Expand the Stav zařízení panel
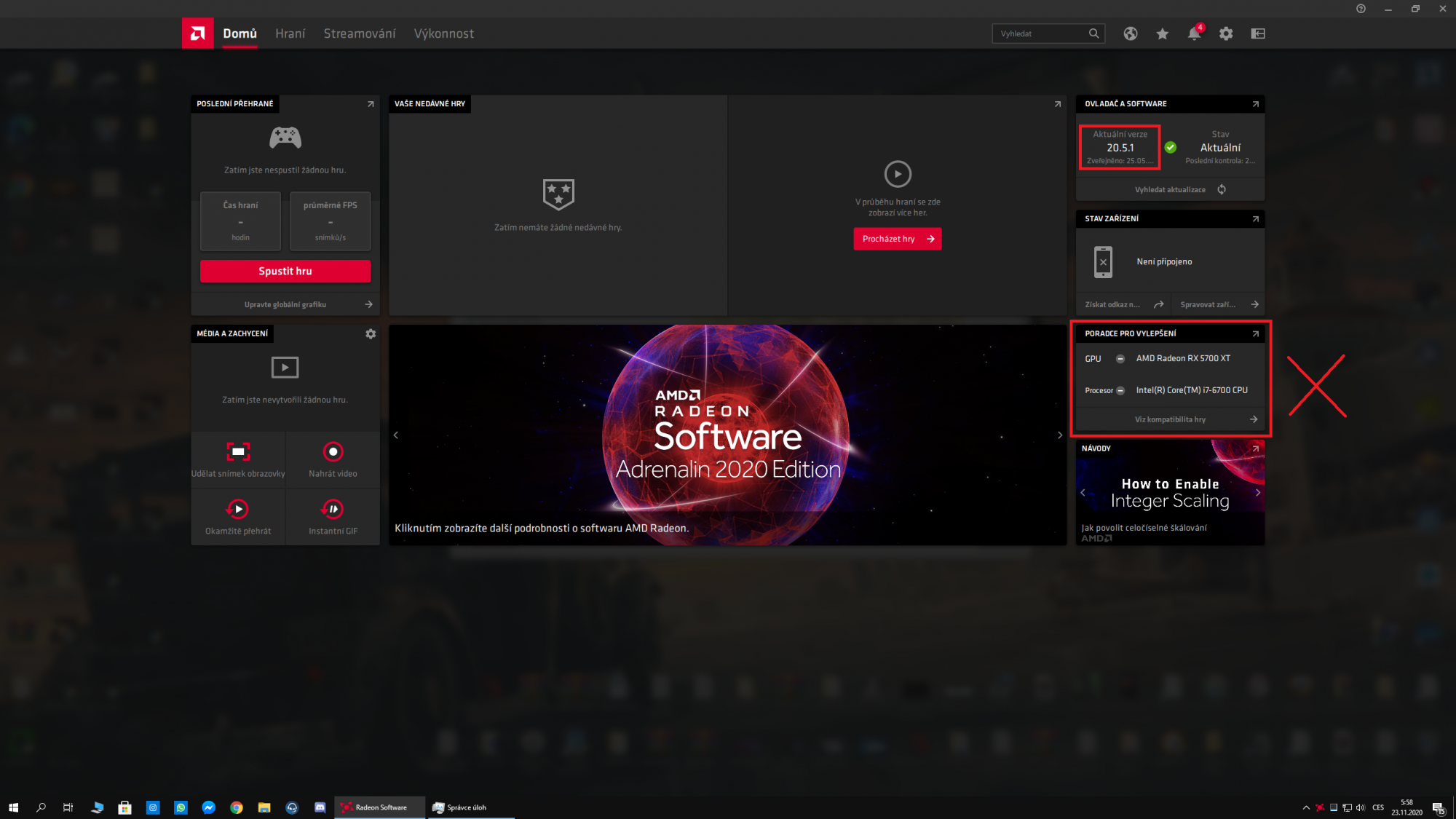 [x=1255, y=219]
